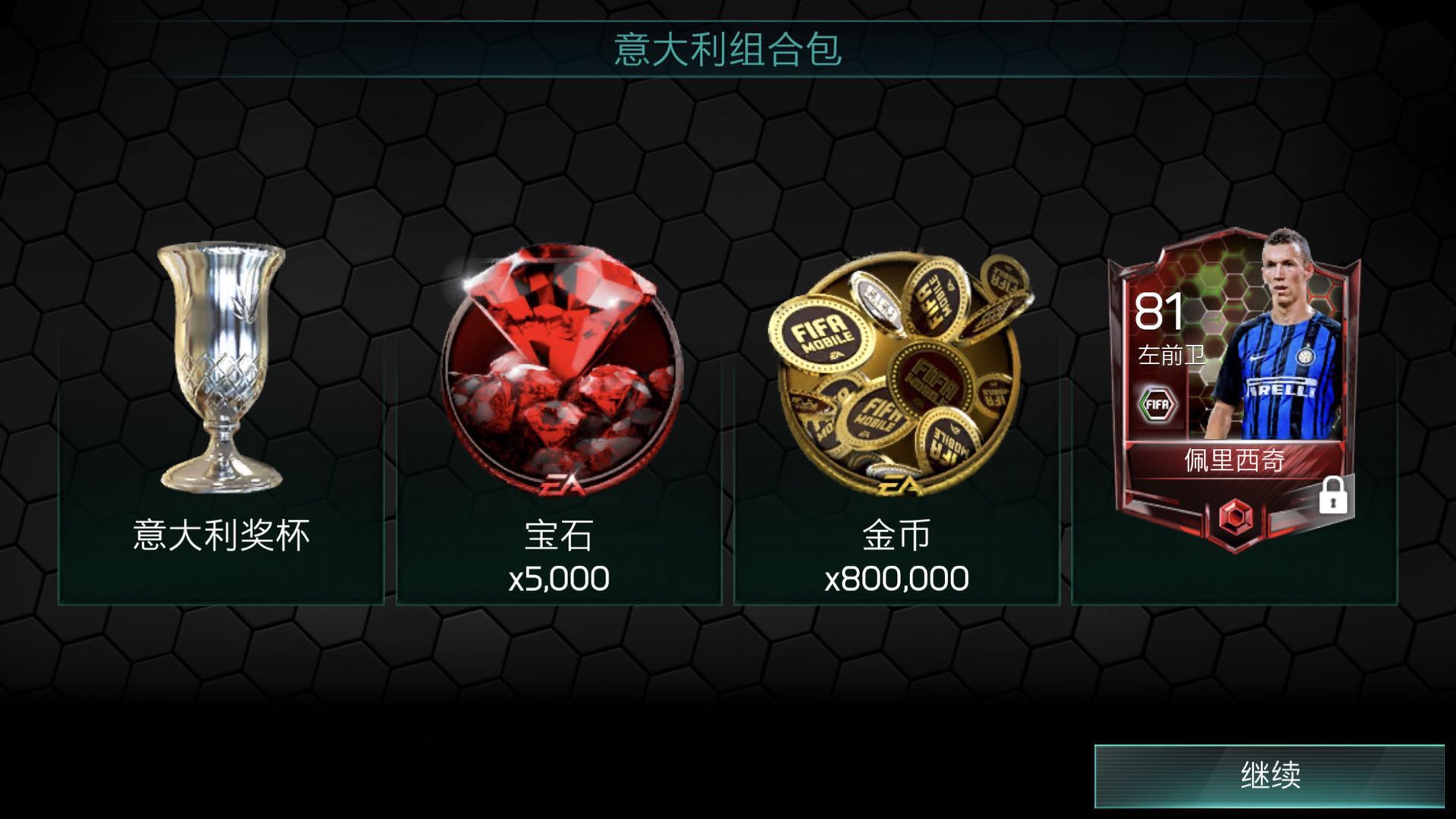
Task: Click the silver Italy trophy cup icon
Action: tap(221, 367)
